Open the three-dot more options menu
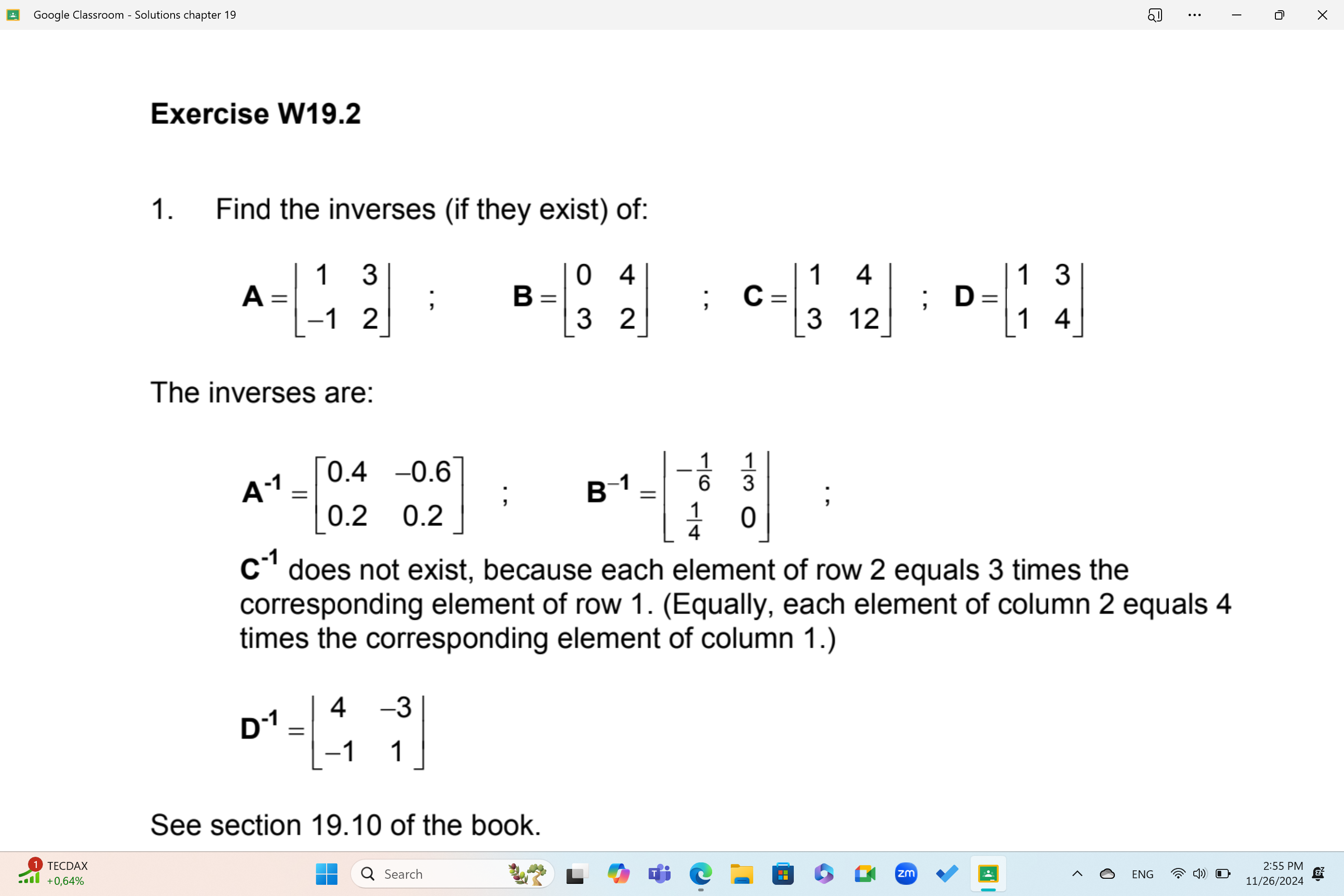Screen dimensions: 1344x896 pos(1194,15)
